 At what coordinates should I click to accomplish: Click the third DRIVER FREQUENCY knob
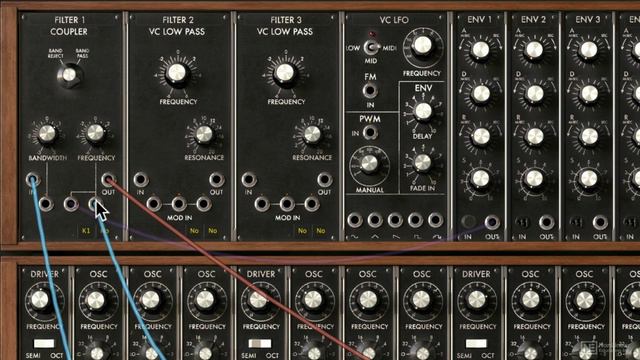(x=476, y=300)
